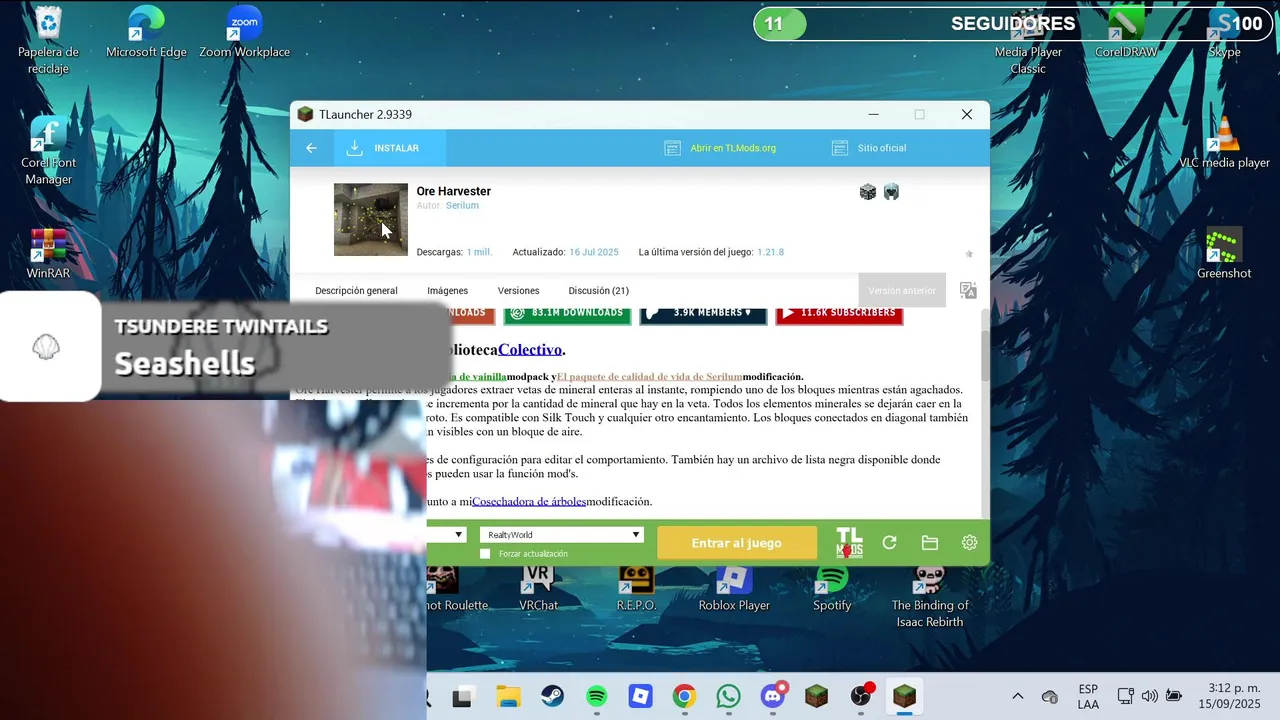Image resolution: width=1280 pixels, height=720 pixels.
Task: Open the RealtyWorld version dropdown
Action: [x=561, y=535]
